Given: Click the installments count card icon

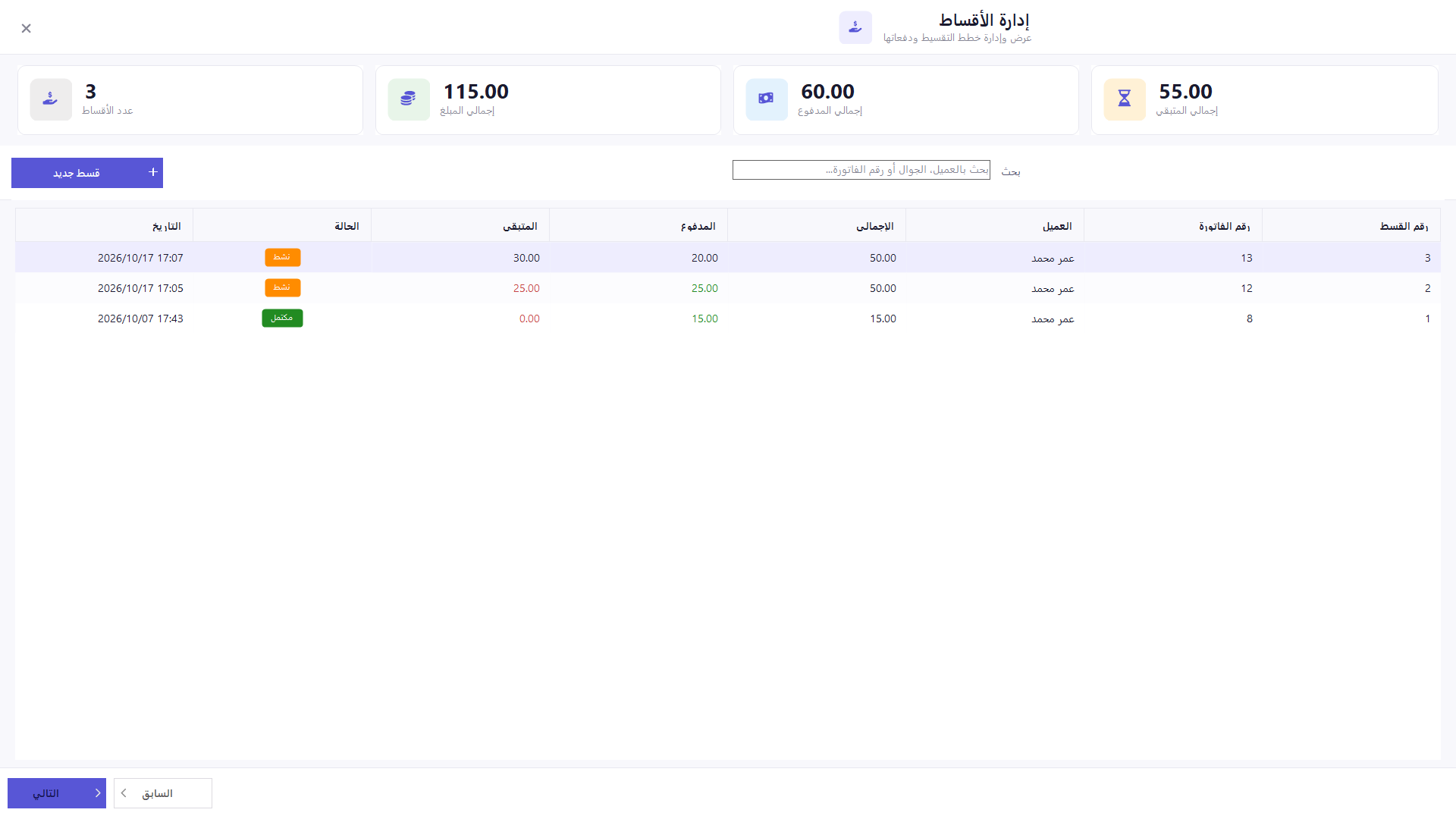Looking at the screenshot, I should [x=51, y=99].
